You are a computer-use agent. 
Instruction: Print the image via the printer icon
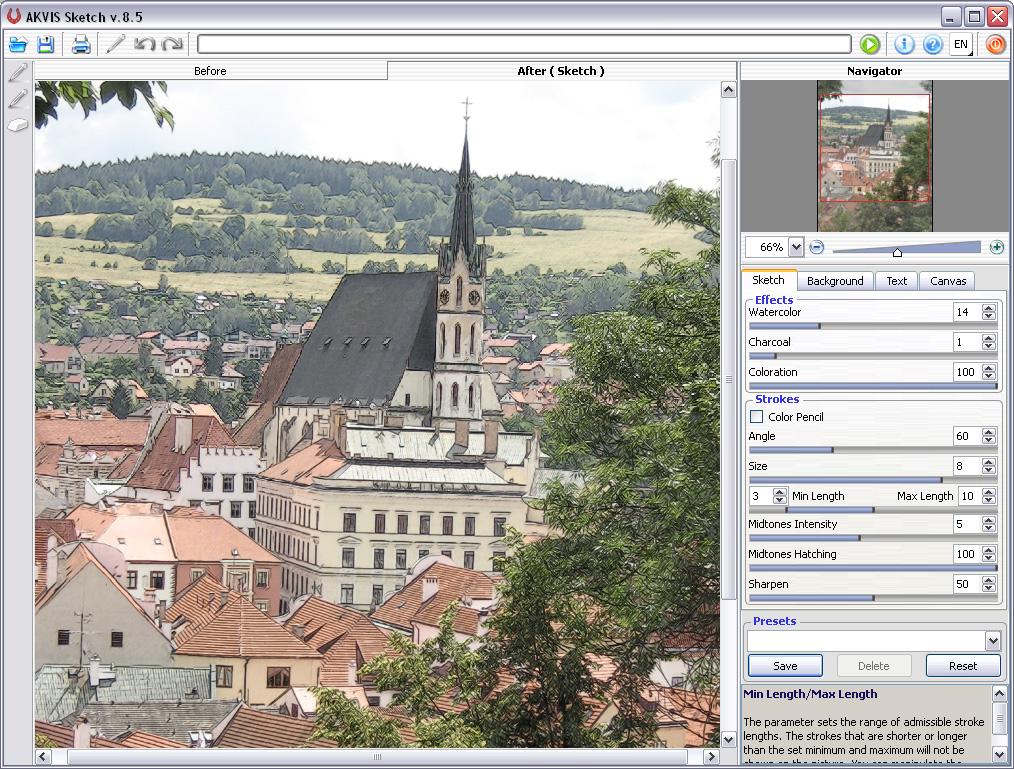coord(81,44)
